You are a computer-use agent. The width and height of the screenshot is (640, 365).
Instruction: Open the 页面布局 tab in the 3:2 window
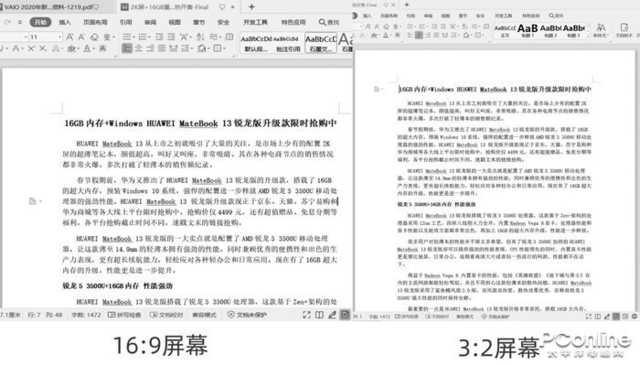point(389,16)
